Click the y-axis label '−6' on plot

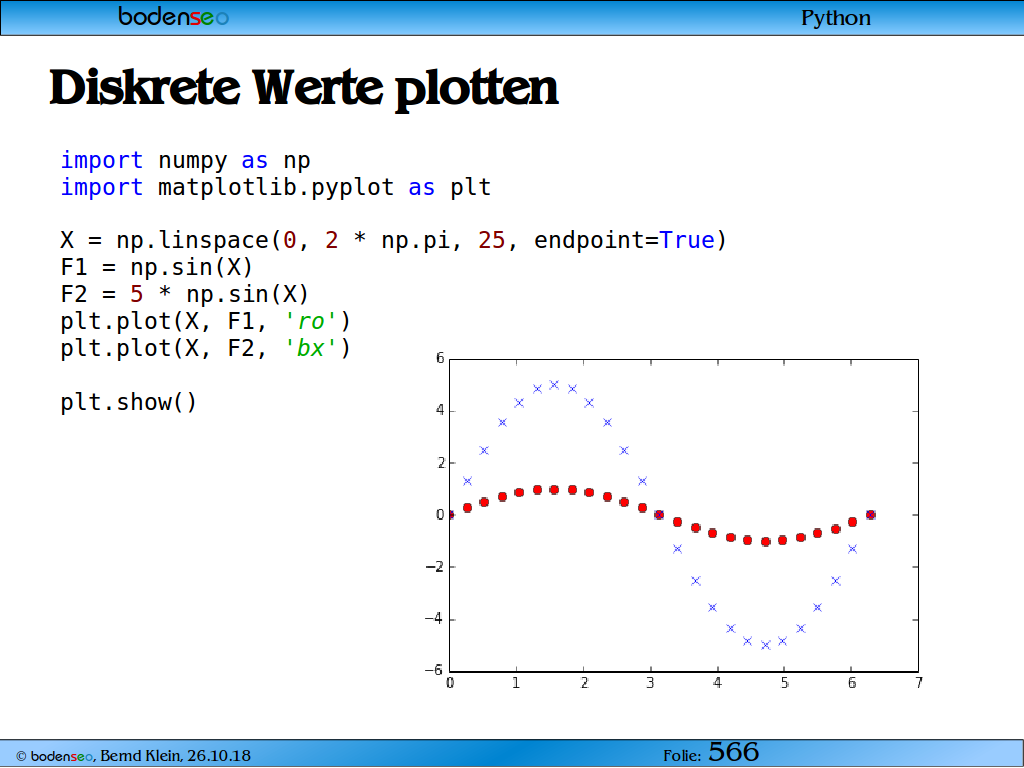[434, 670]
